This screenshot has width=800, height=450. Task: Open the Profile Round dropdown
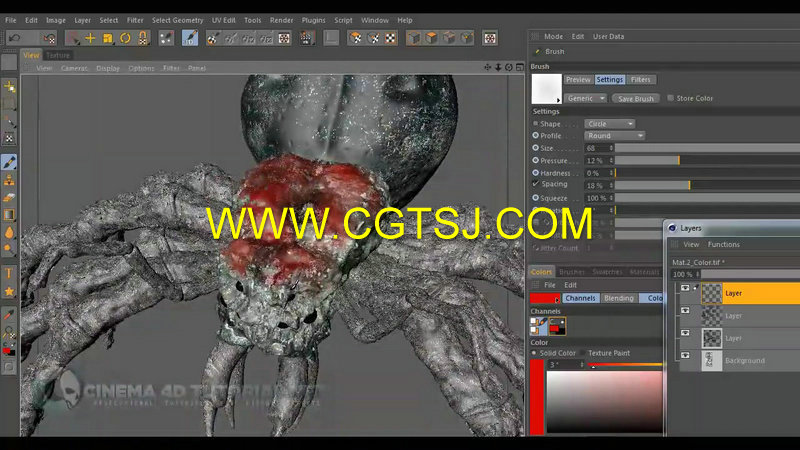[615, 136]
